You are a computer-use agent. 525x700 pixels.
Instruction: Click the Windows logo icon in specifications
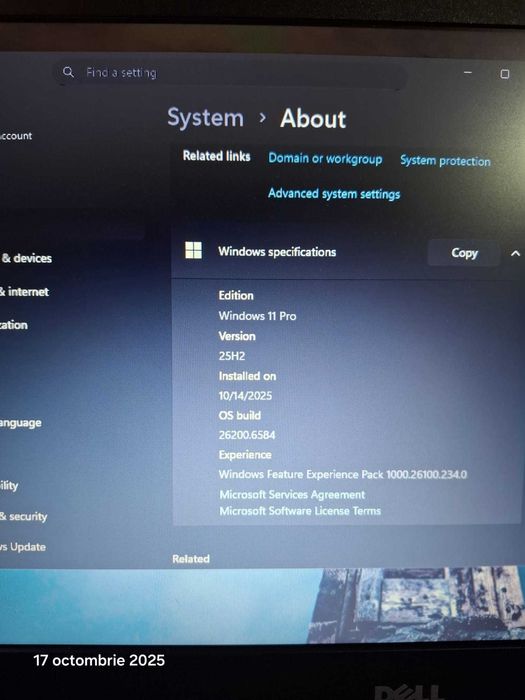(x=193, y=250)
